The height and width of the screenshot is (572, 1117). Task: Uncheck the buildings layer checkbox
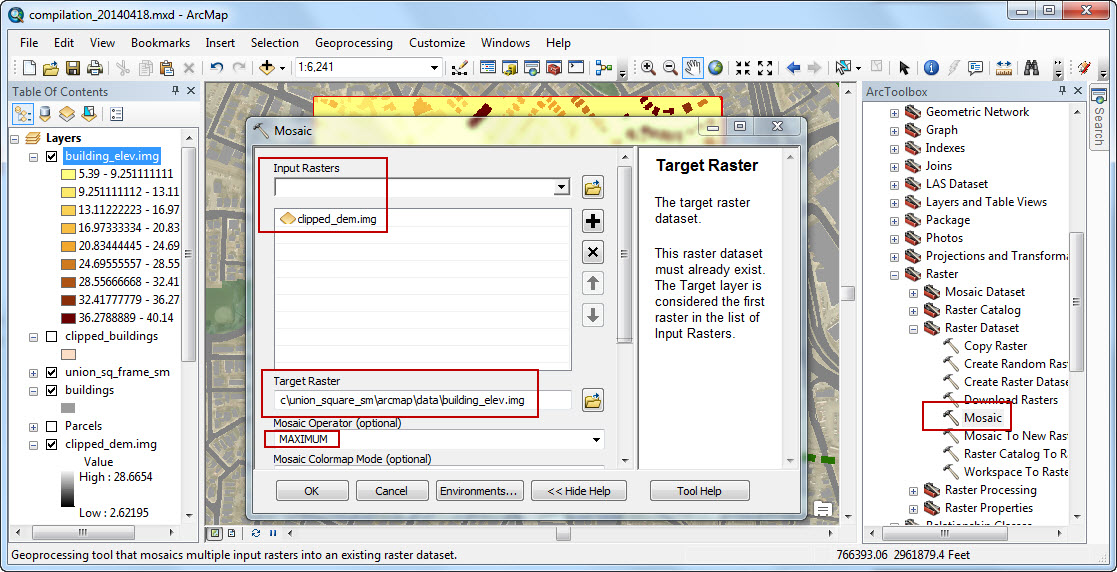(51, 390)
